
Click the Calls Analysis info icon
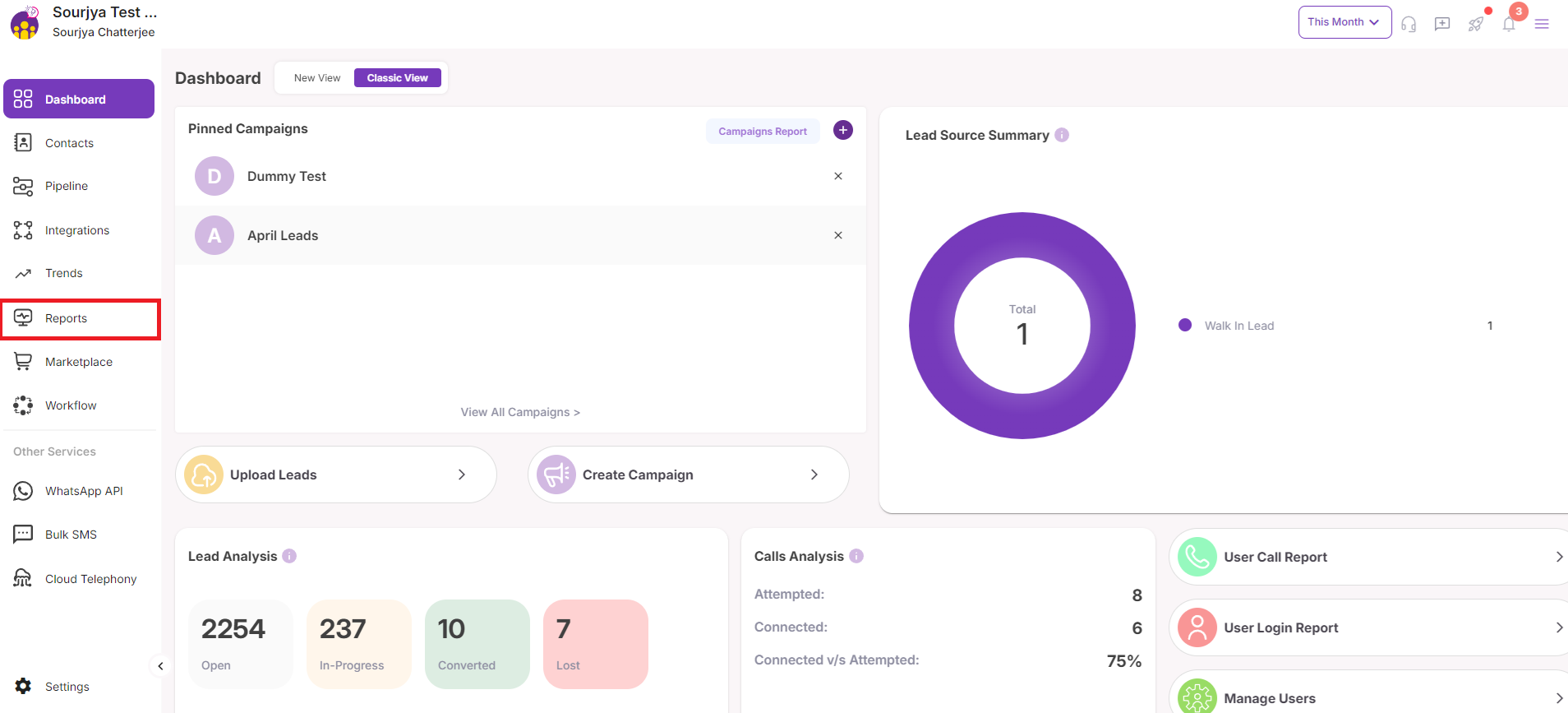coord(856,556)
